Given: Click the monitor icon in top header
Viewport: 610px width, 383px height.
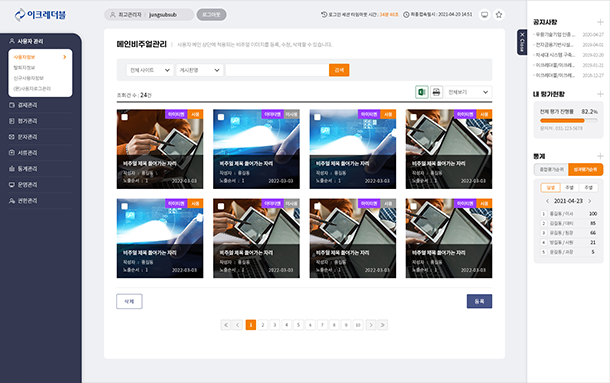Looking at the screenshot, I should click(484, 15).
